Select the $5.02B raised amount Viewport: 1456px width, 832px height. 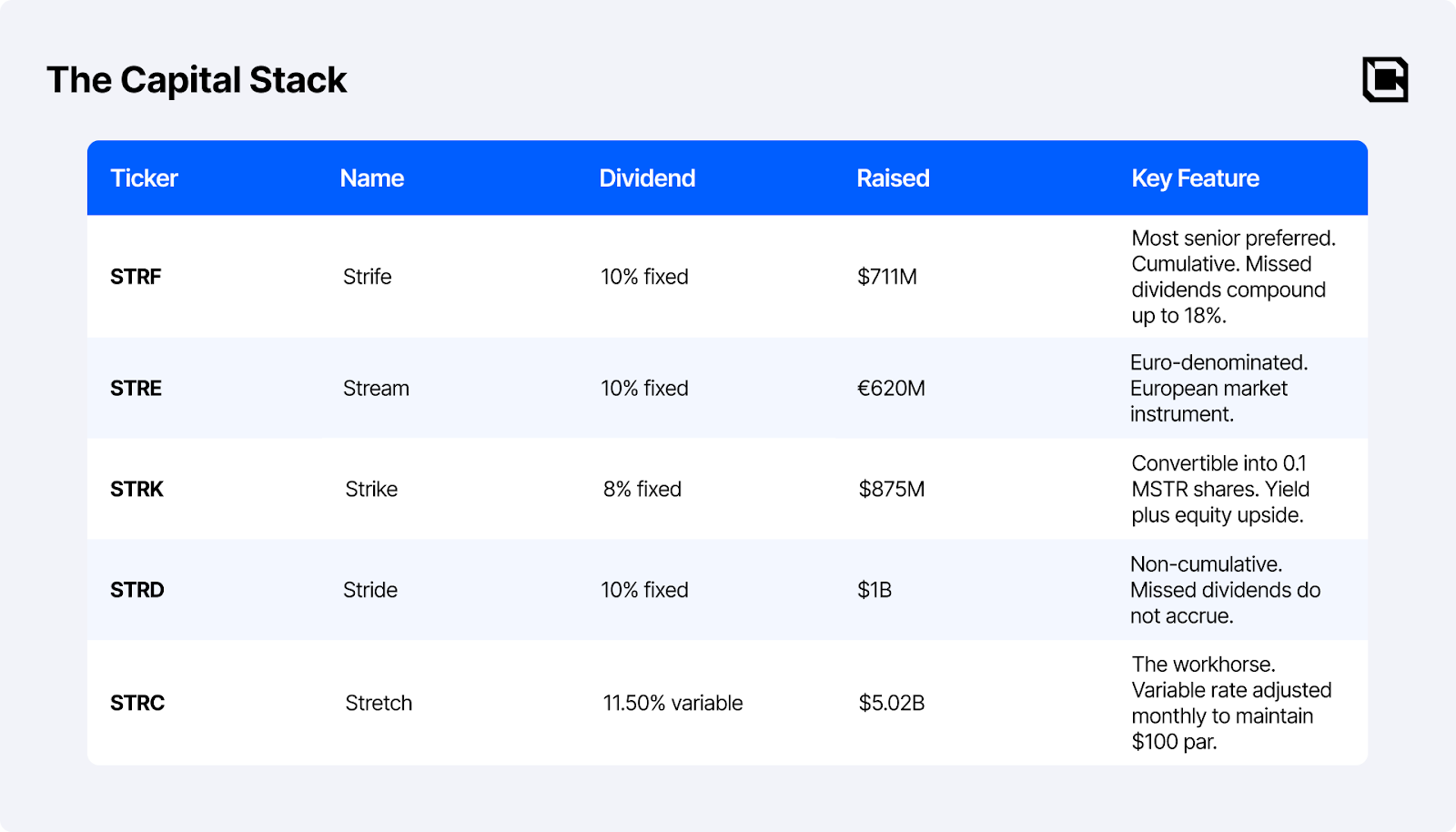(x=891, y=703)
